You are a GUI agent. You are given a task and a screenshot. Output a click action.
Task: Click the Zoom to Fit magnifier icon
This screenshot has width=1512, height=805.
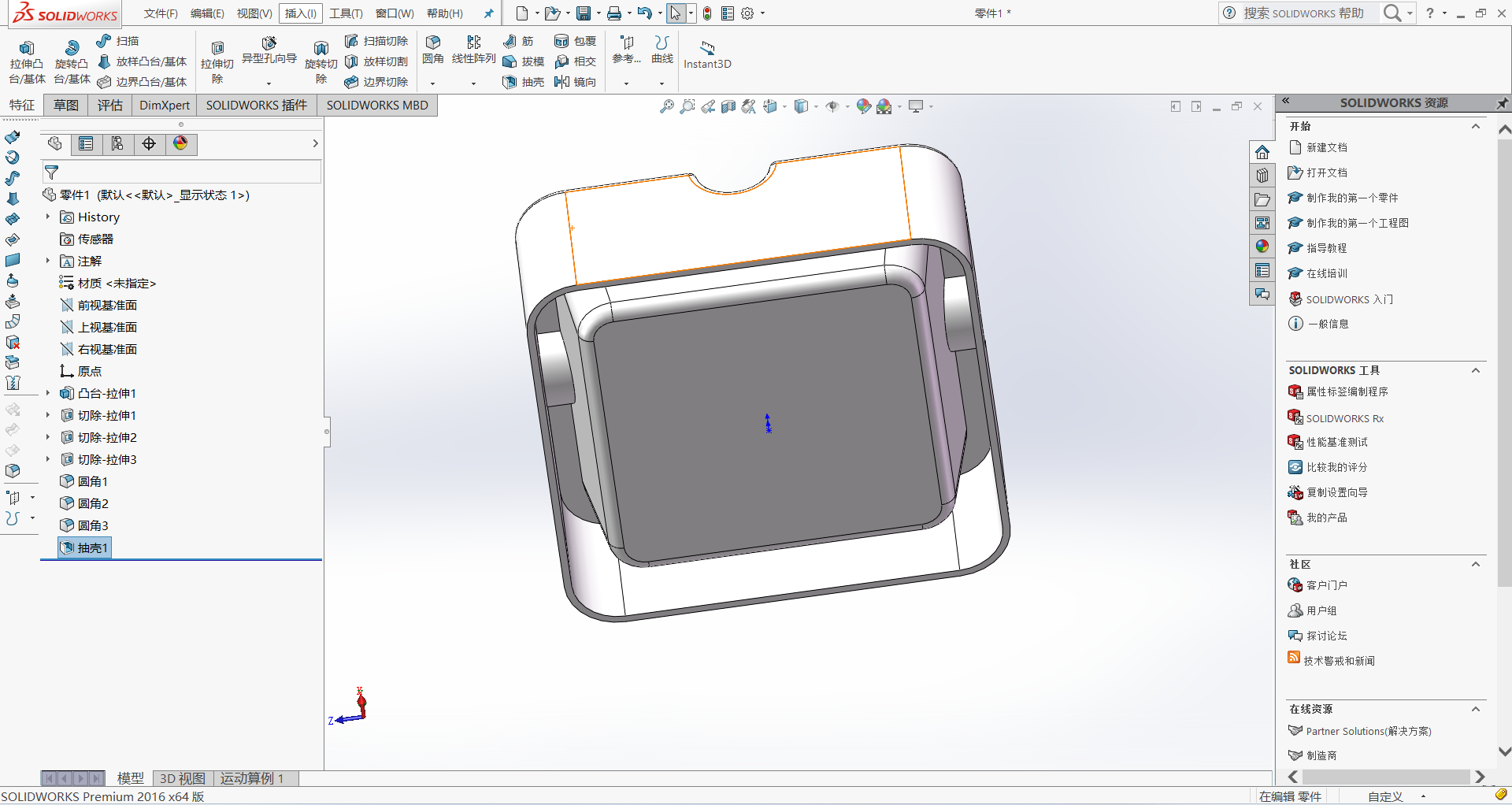point(666,106)
